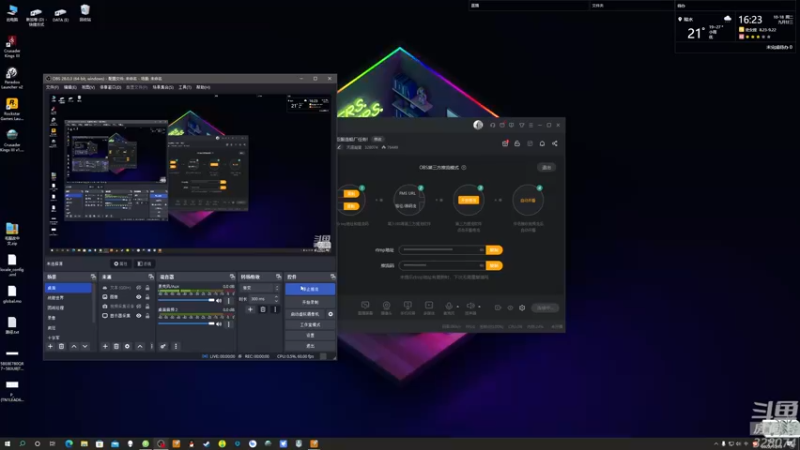Open virtual camera settings gear in Controls

point(331,314)
